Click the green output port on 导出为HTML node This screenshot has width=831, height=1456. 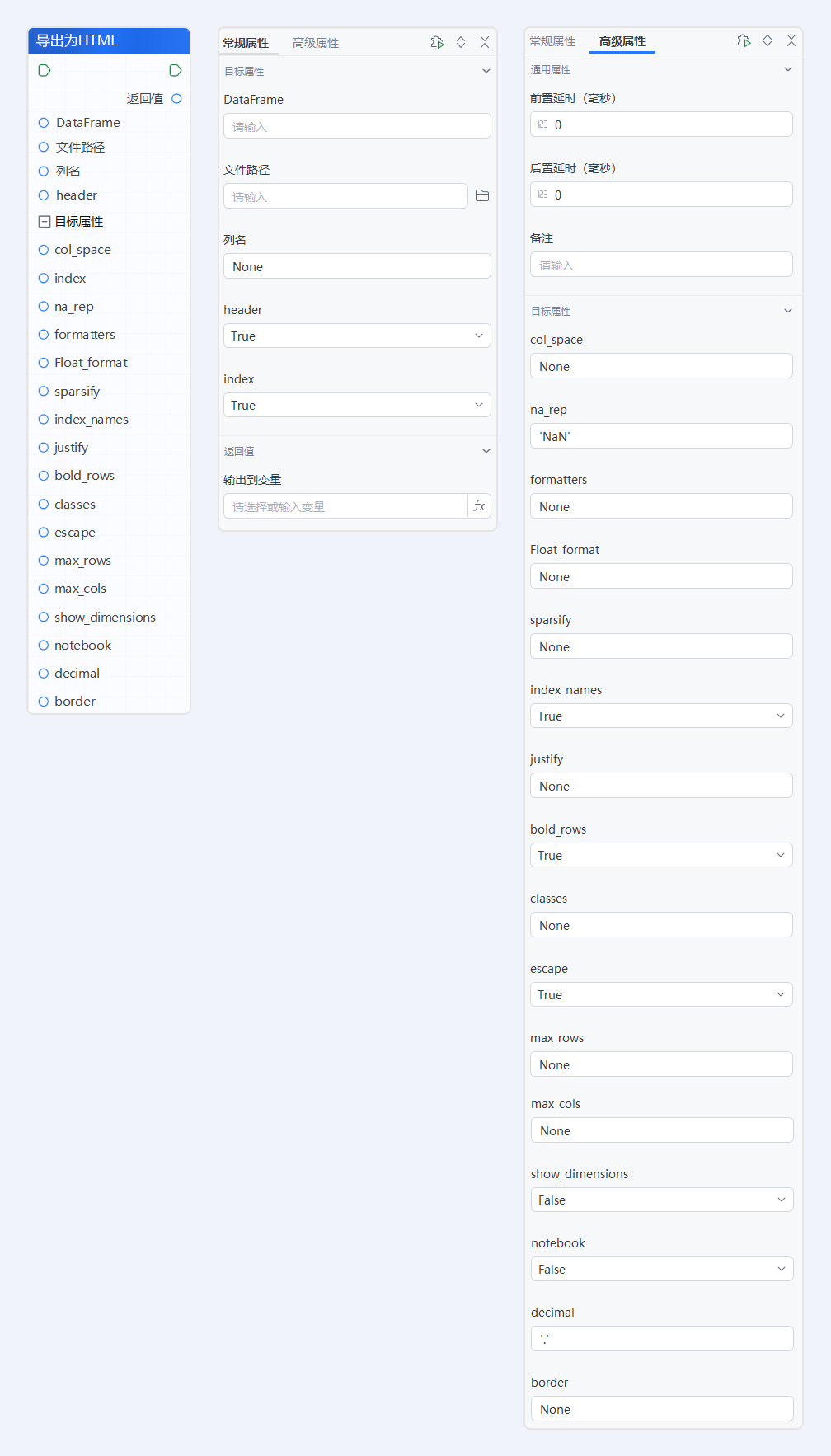pos(175,71)
